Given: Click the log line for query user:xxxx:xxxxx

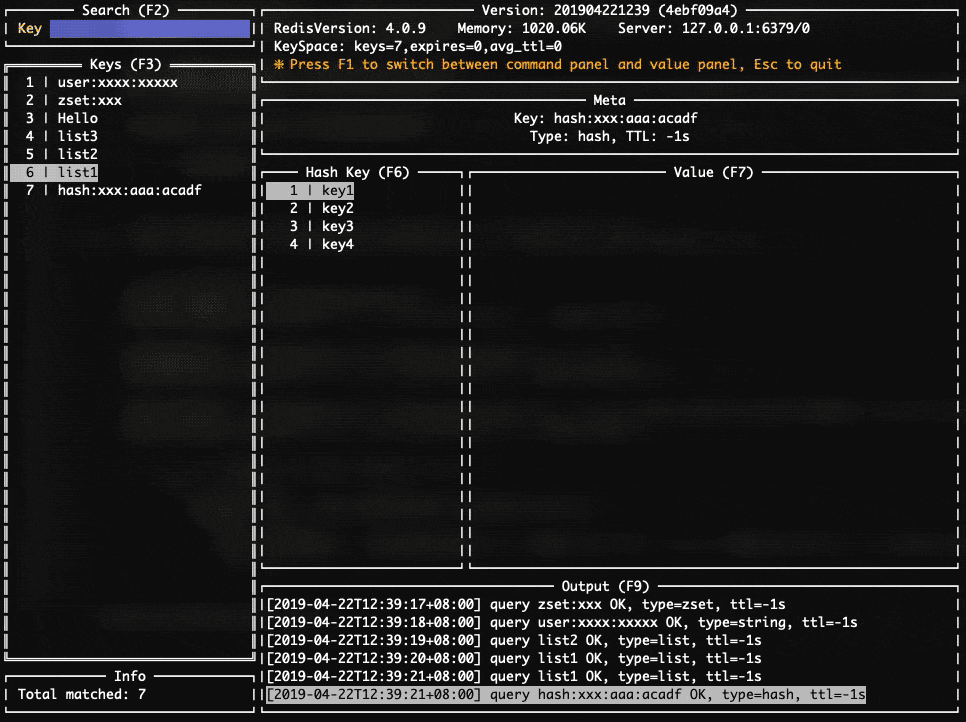Looking at the screenshot, I should point(562,622).
